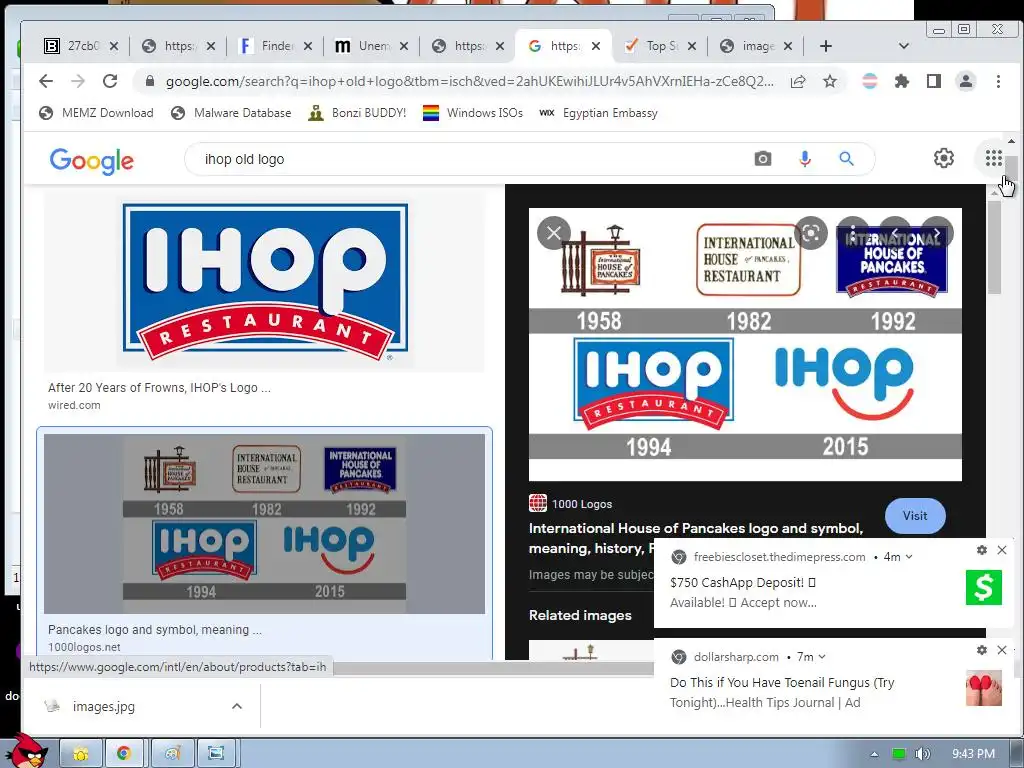
Task: Click the striped flag extension icon
Action: click(870, 82)
